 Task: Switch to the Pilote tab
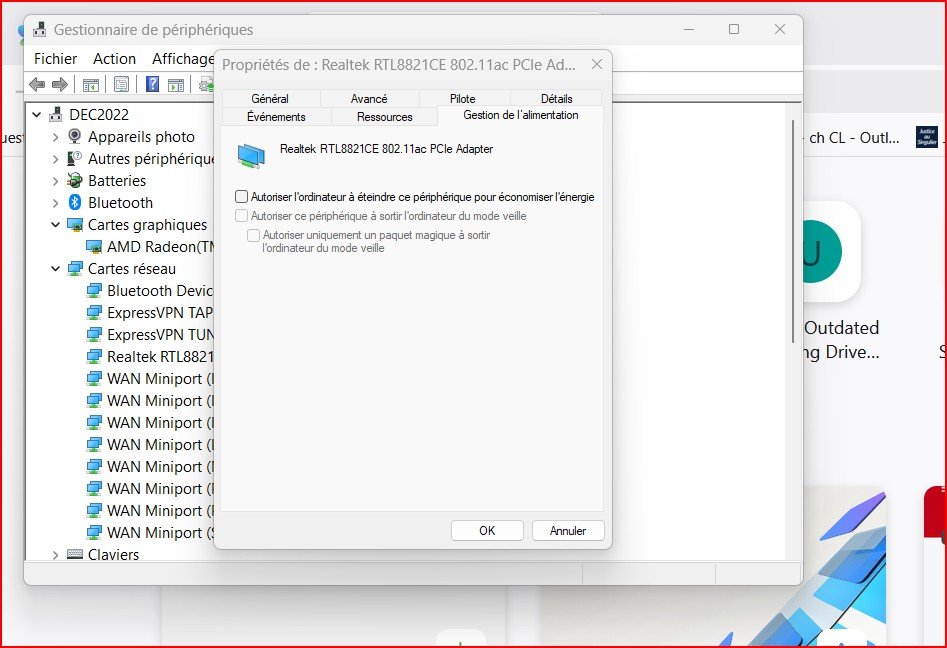point(462,99)
